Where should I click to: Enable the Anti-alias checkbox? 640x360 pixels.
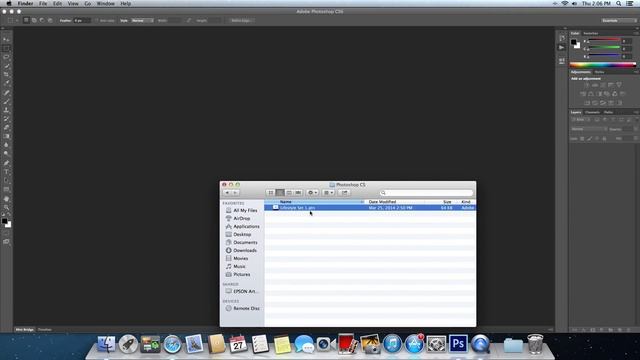97,20
